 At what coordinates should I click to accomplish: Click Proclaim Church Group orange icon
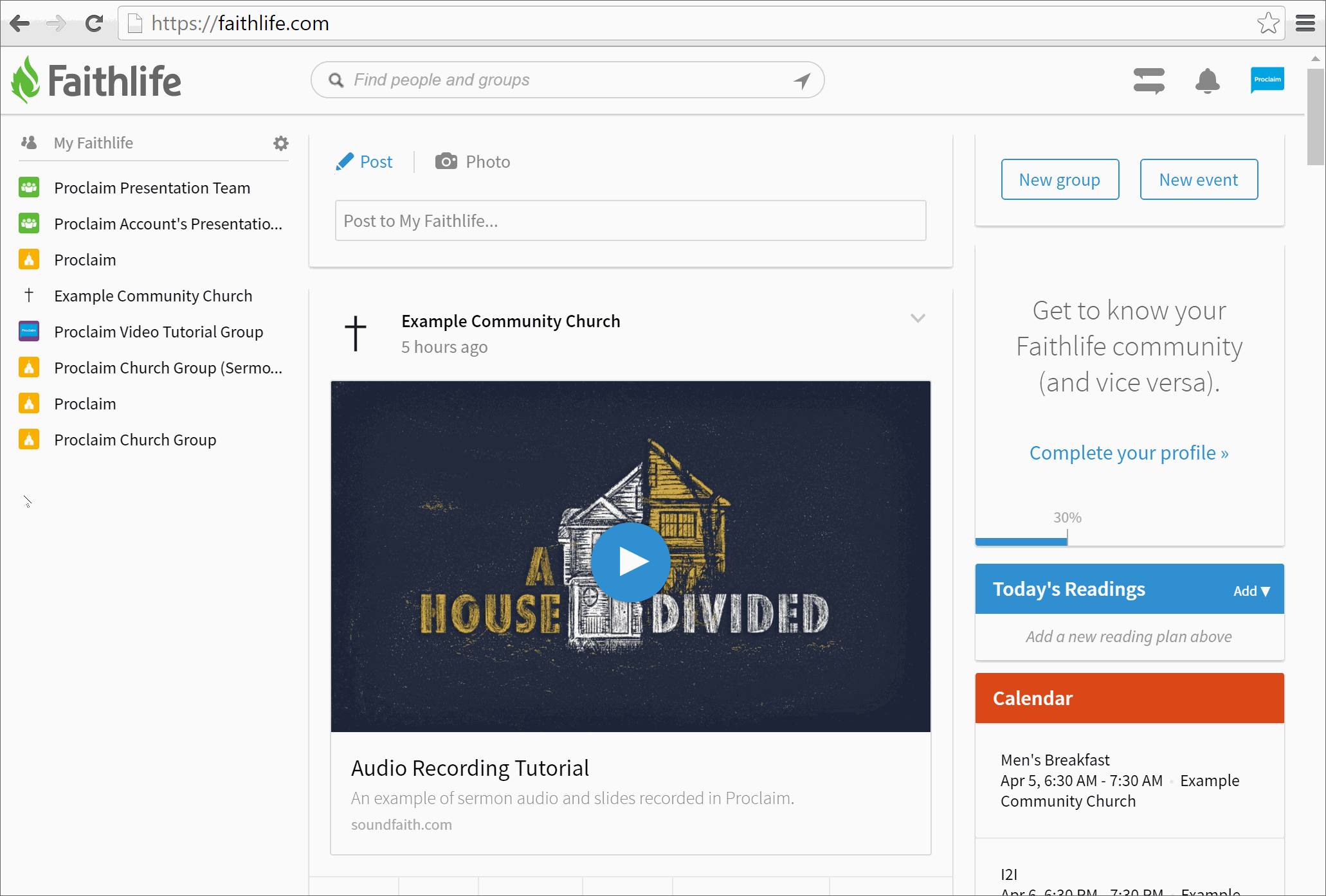tap(29, 440)
